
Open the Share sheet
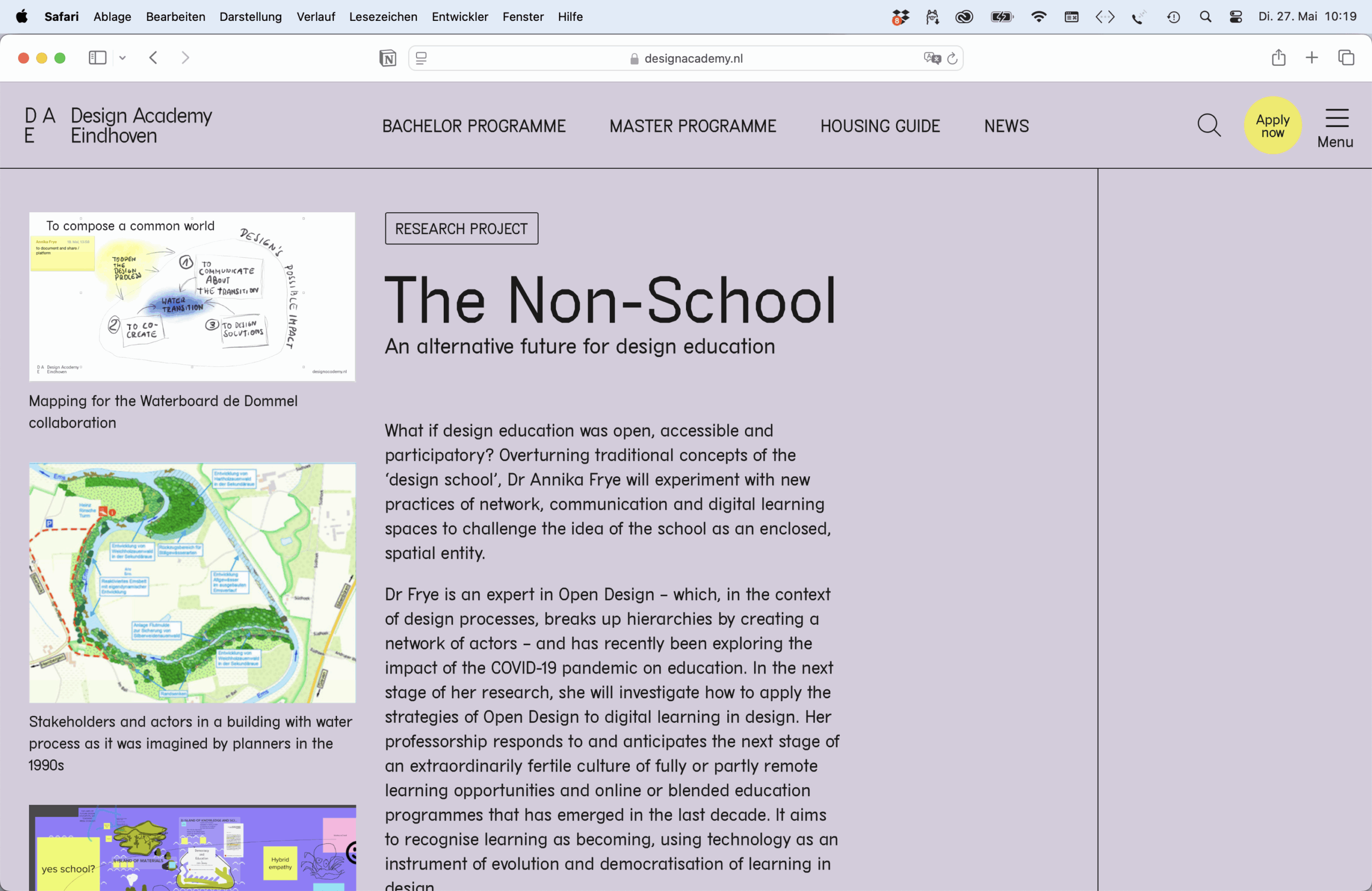[x=1279, y=58]
